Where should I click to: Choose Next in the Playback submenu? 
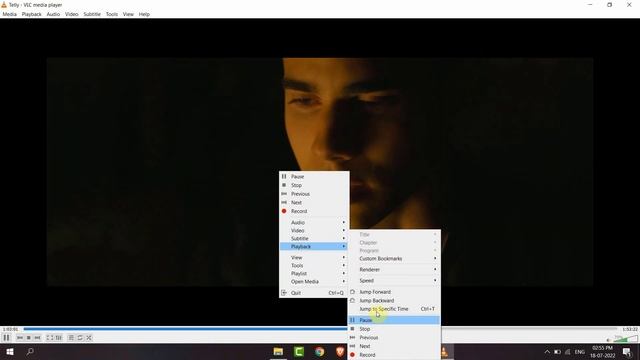(x=394, y=346)
